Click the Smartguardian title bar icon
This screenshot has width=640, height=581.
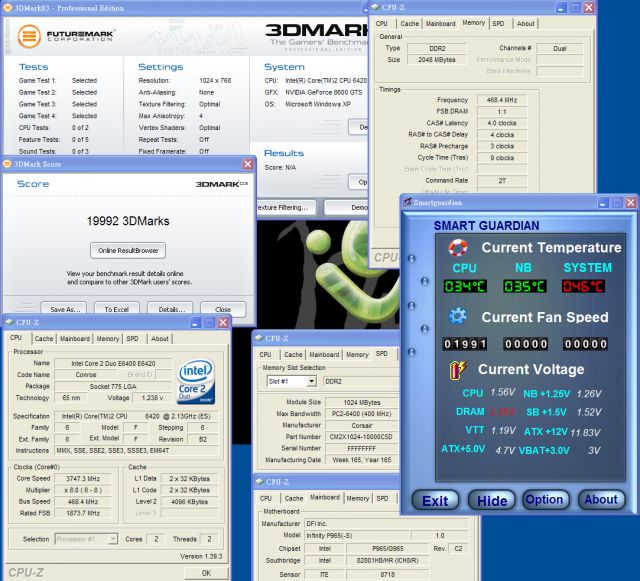(407, 202)
